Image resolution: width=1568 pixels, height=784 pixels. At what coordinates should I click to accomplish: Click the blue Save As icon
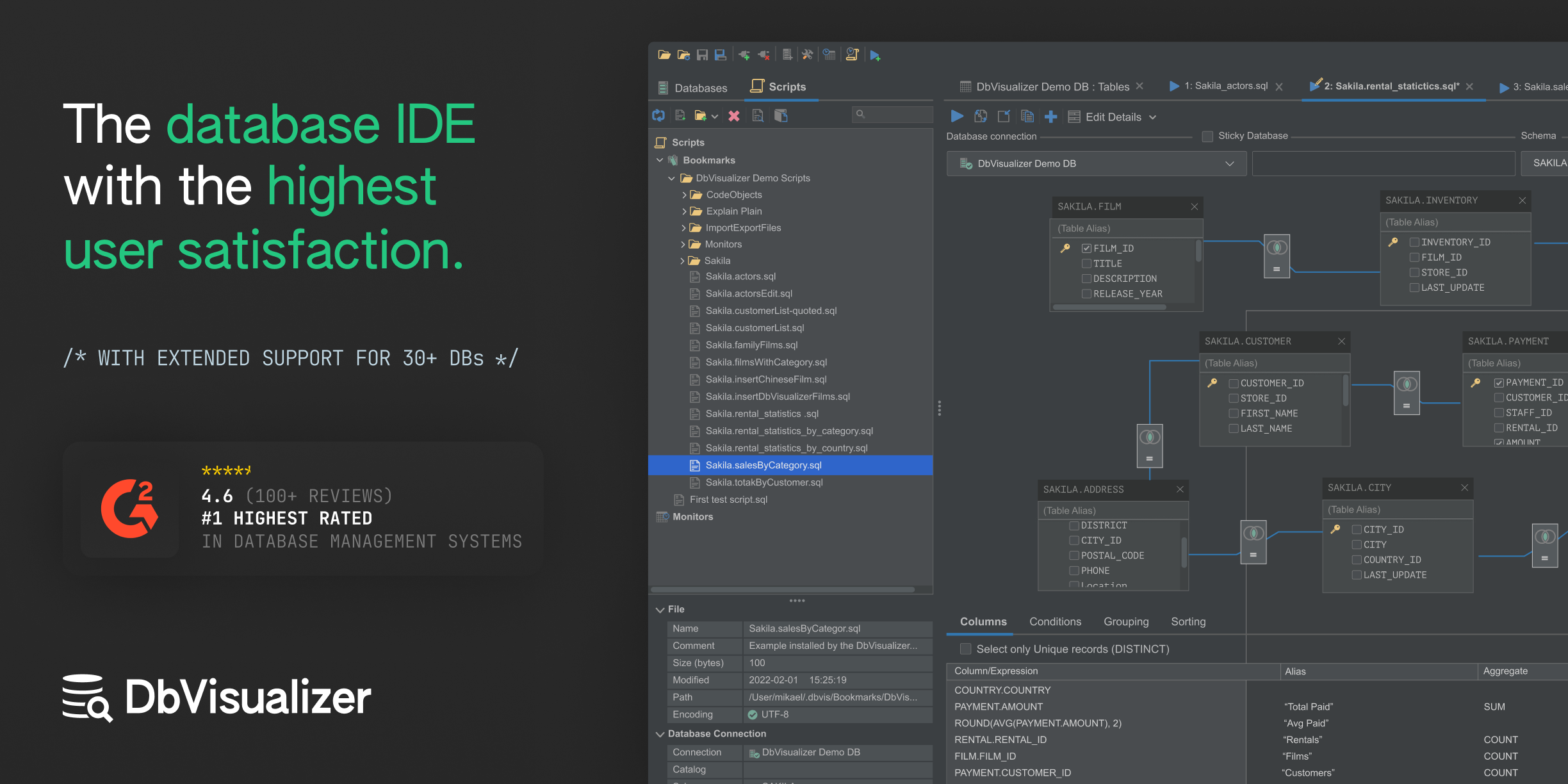click(x=721, y=55)
